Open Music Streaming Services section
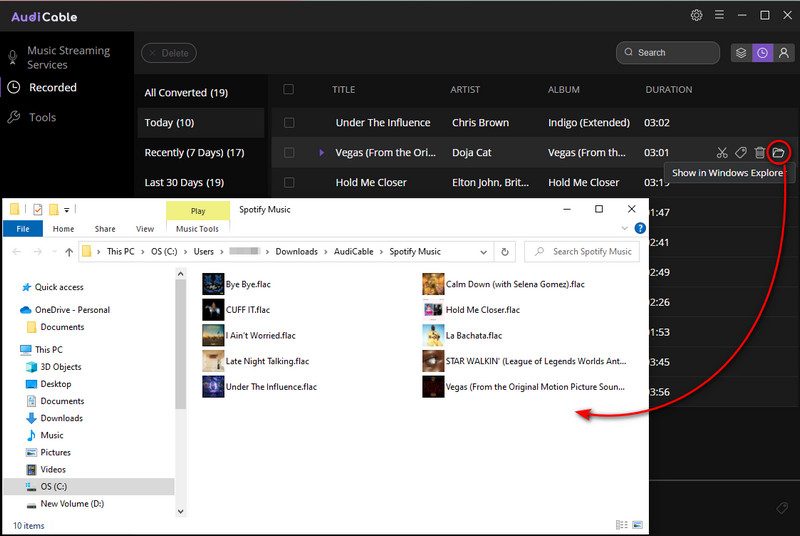 (68, 58)
